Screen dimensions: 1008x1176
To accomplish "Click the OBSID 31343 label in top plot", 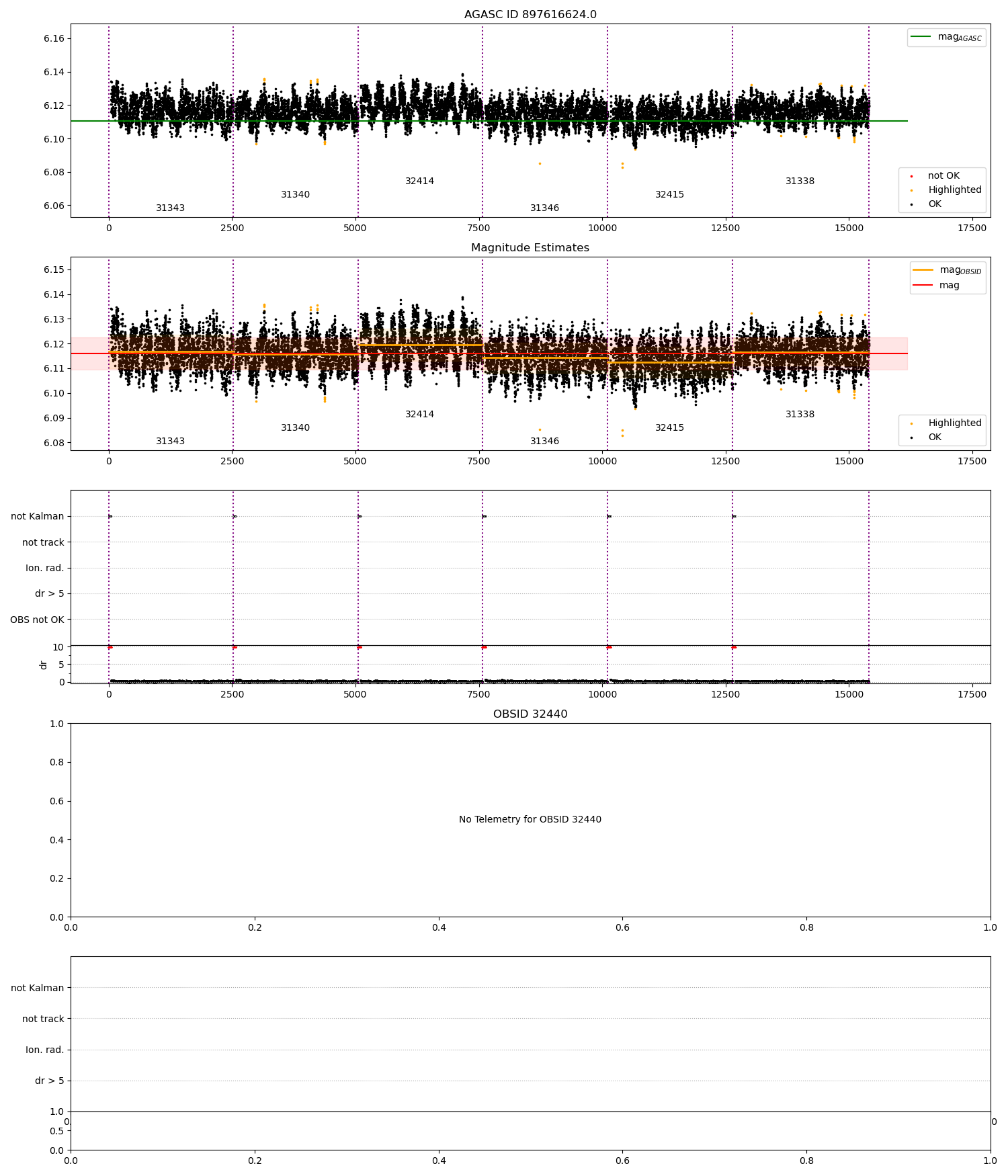I will coord(170,208).
